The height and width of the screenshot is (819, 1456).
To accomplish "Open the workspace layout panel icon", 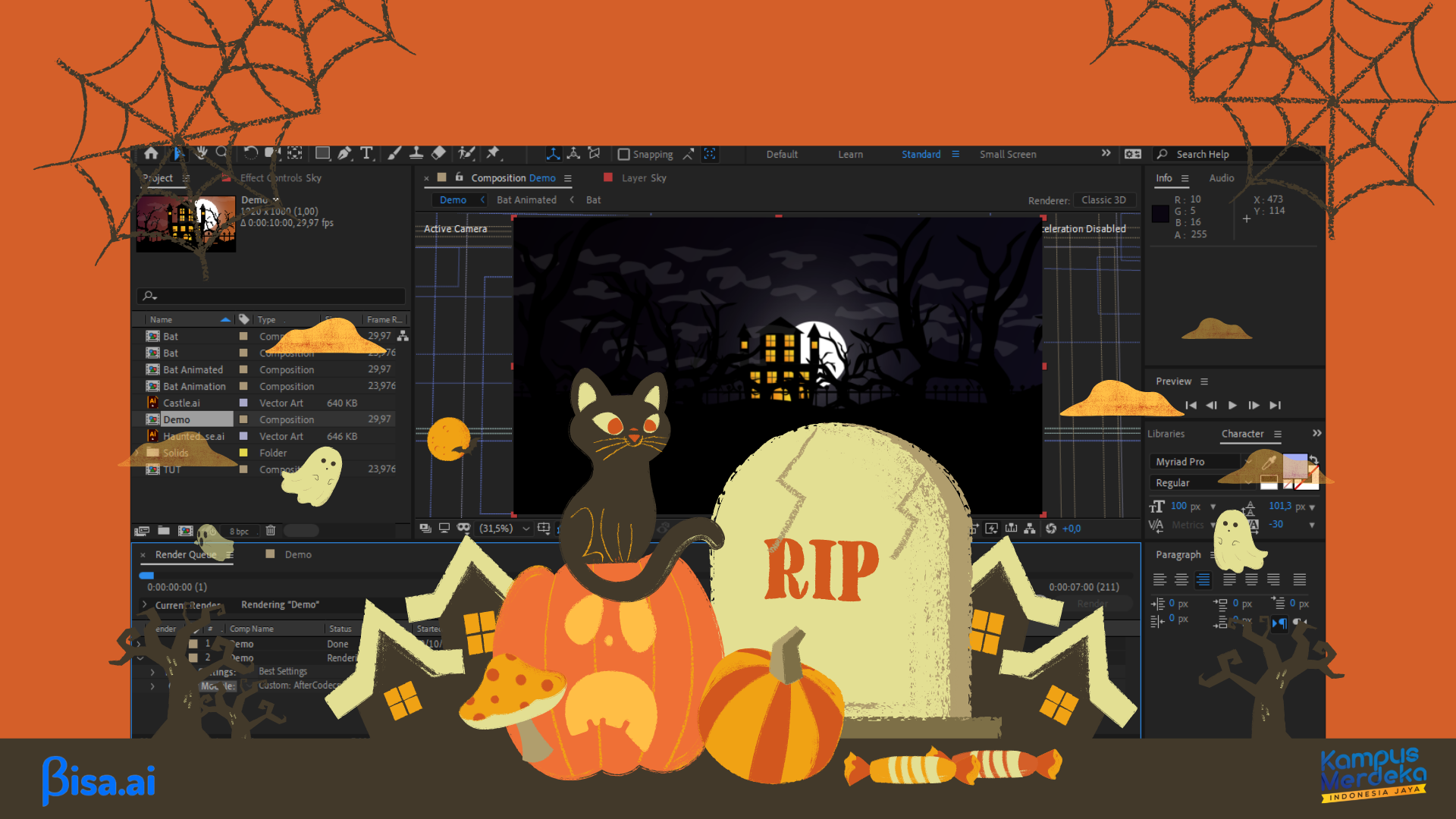I will pyautogui.click(x=1133, y=154).
